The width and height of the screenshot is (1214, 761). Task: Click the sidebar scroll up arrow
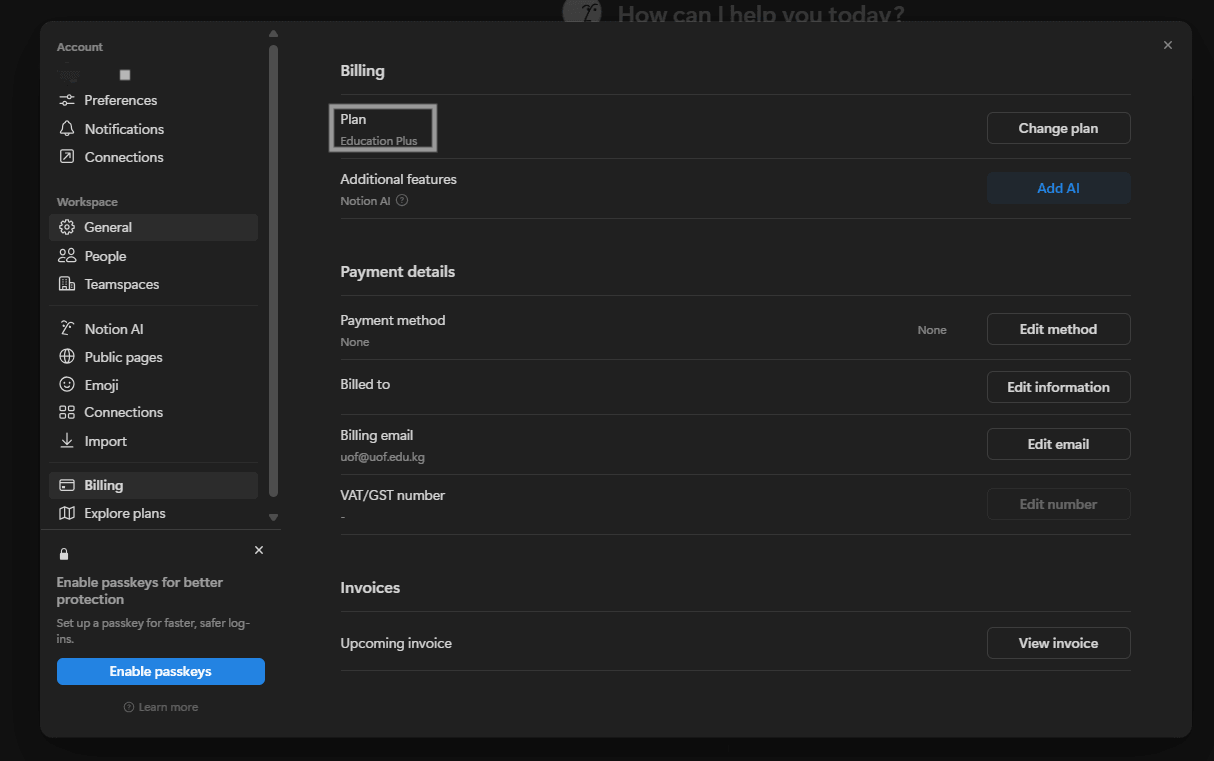click(274, 33)
